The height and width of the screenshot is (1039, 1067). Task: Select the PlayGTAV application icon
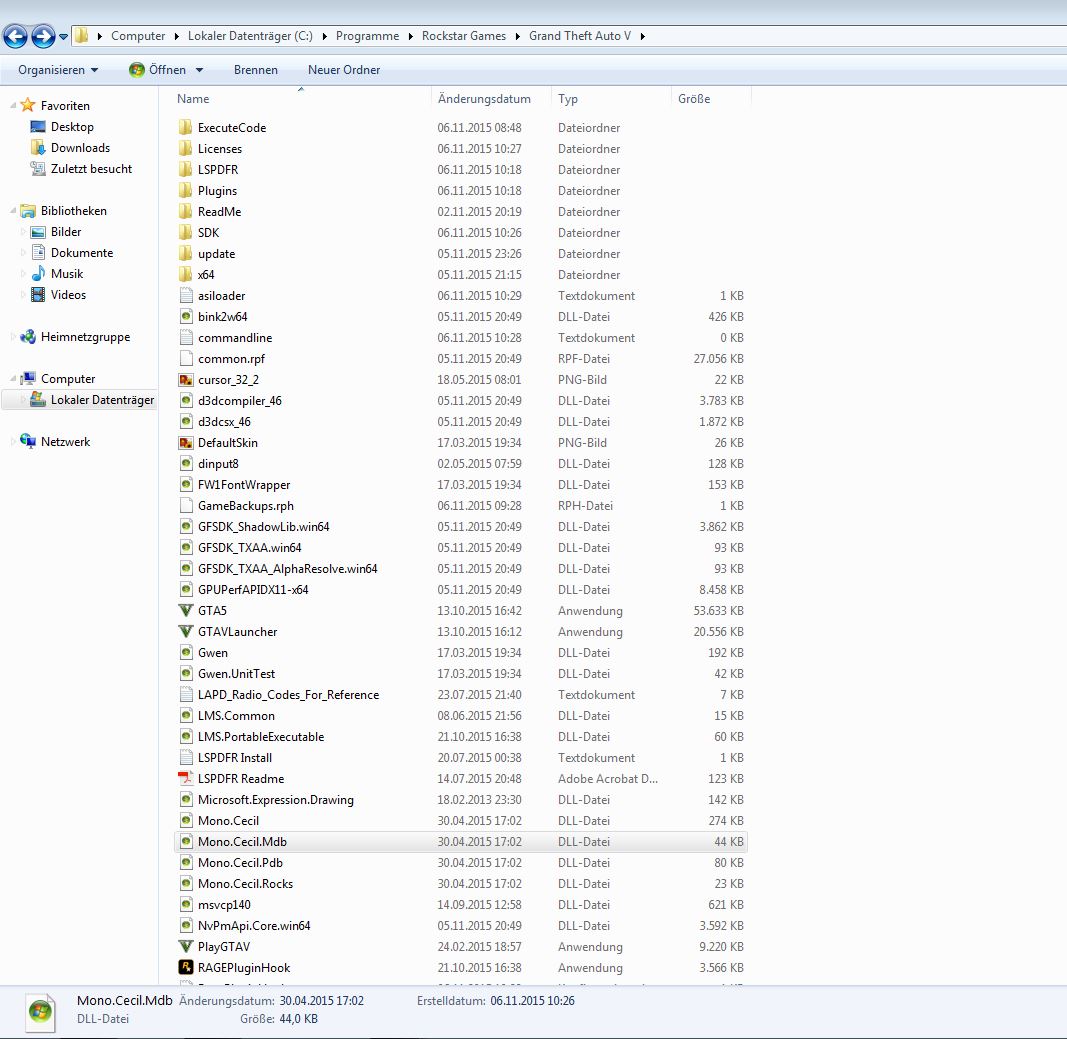coord(186,946)
